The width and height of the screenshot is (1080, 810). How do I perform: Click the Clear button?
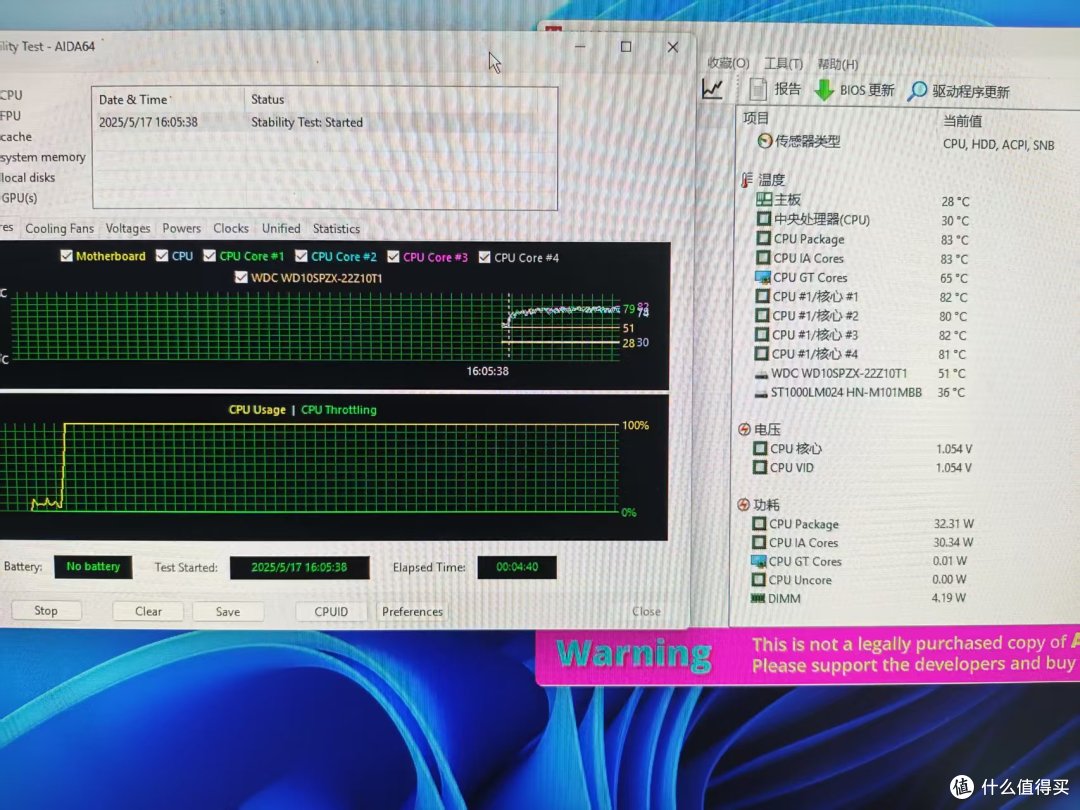pyautogui.click(x=148, y=611)
